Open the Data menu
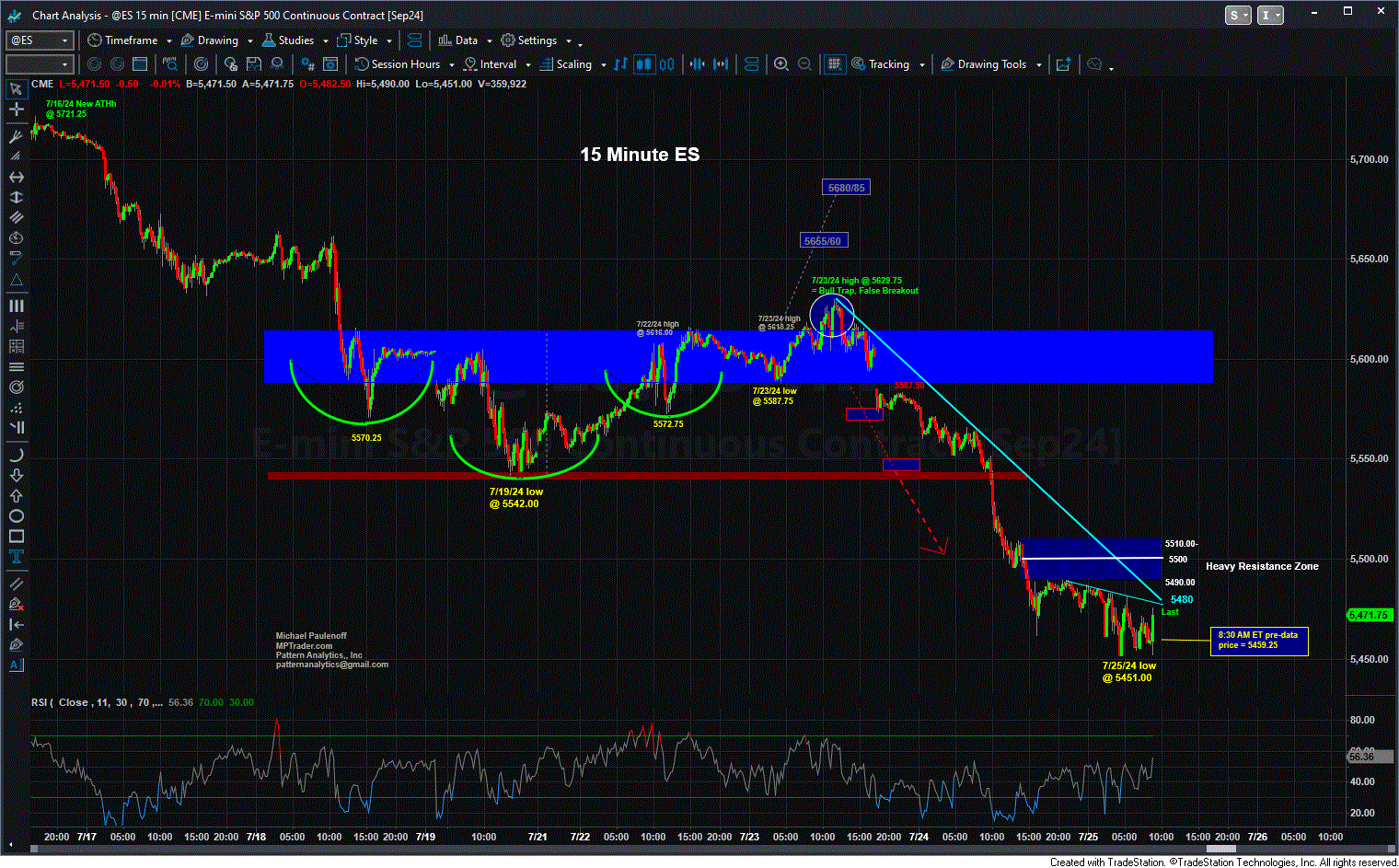This screenshot has height=868, width=1399. pyautogui.click(x=458, y=41)
